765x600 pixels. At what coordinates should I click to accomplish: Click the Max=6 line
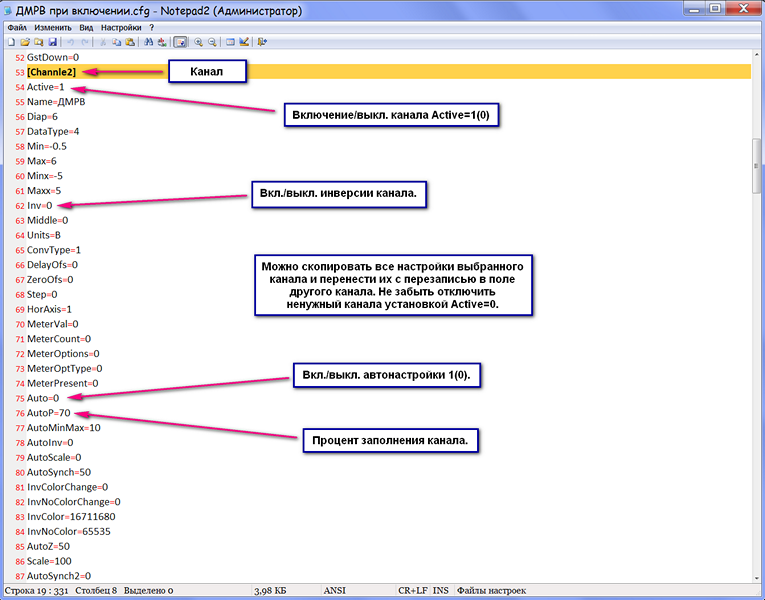41,161
